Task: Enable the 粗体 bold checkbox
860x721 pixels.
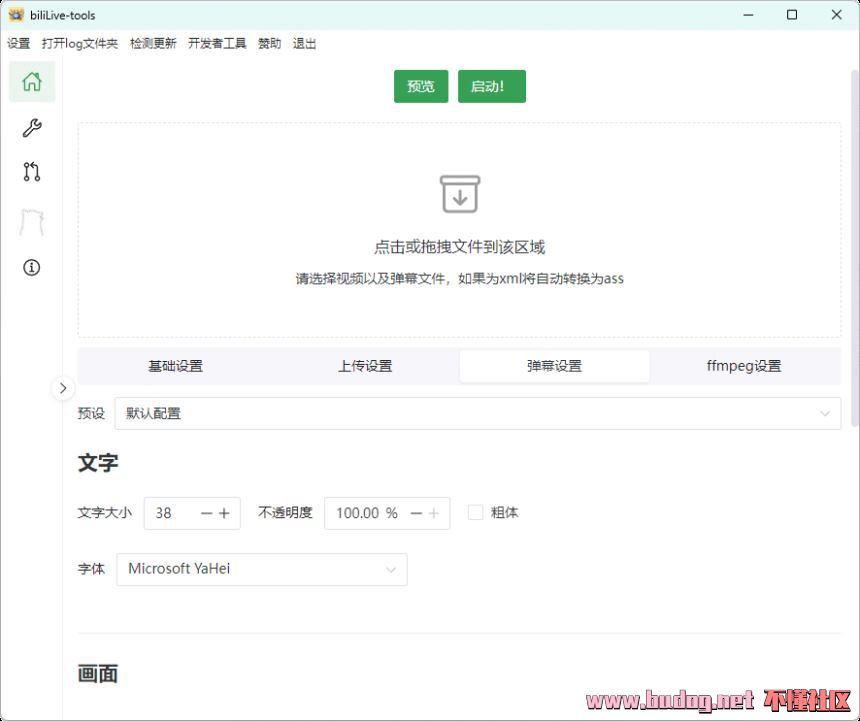Action: (x=476, y=512)
